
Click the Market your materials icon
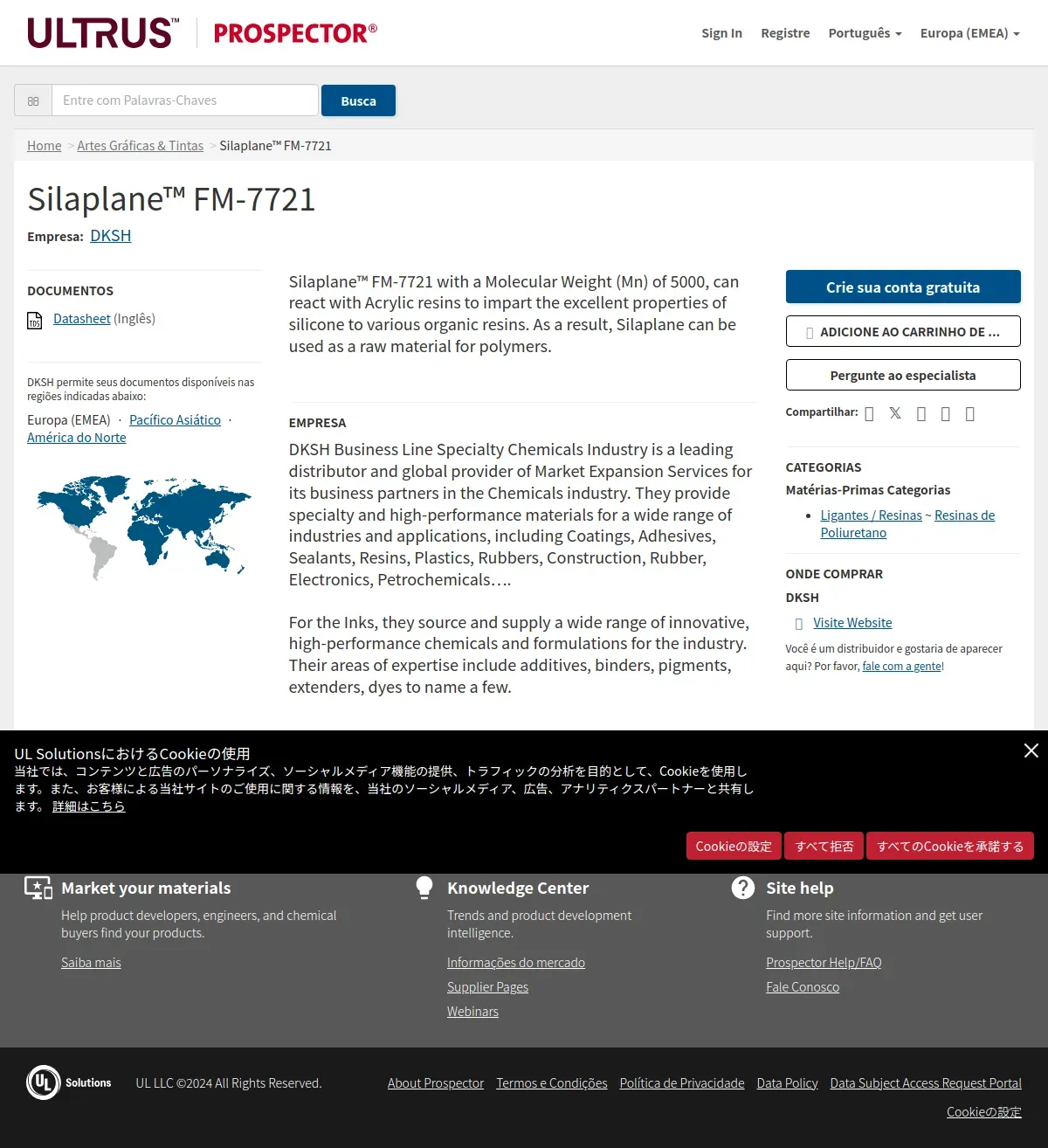pos(38,888)
